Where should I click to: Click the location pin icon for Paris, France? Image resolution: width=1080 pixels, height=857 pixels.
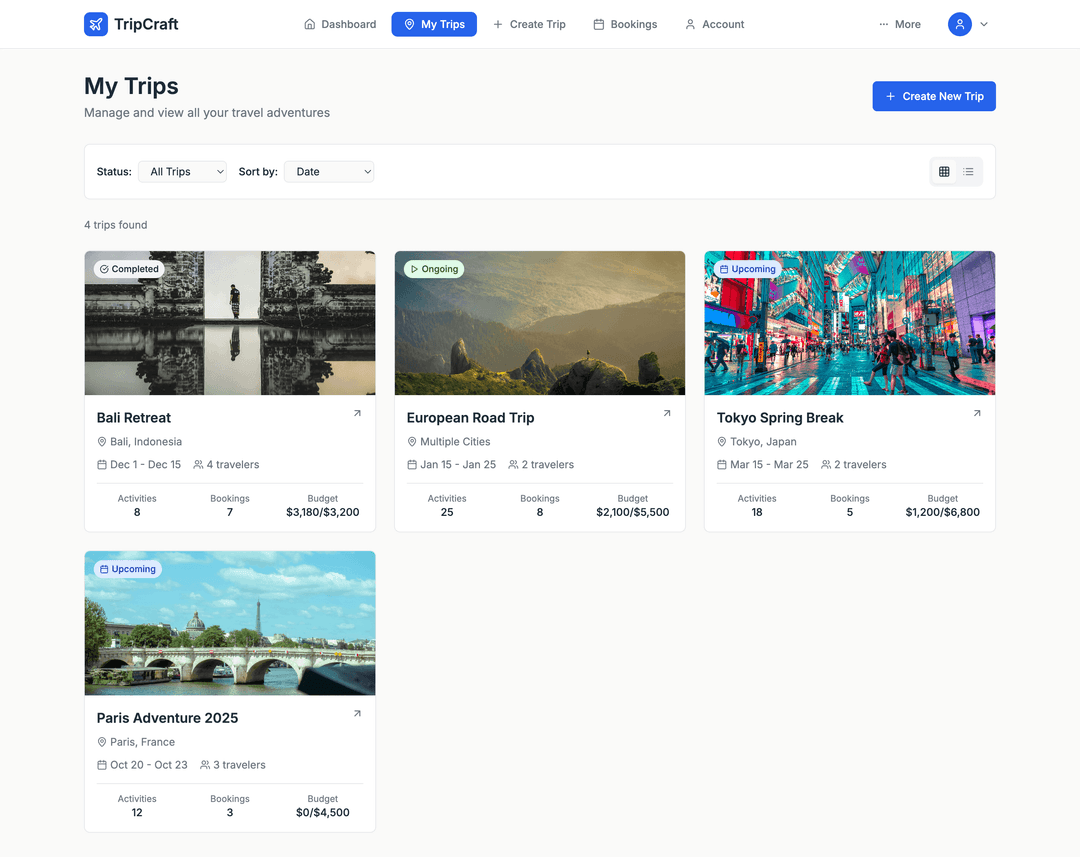tap(102, 742)
